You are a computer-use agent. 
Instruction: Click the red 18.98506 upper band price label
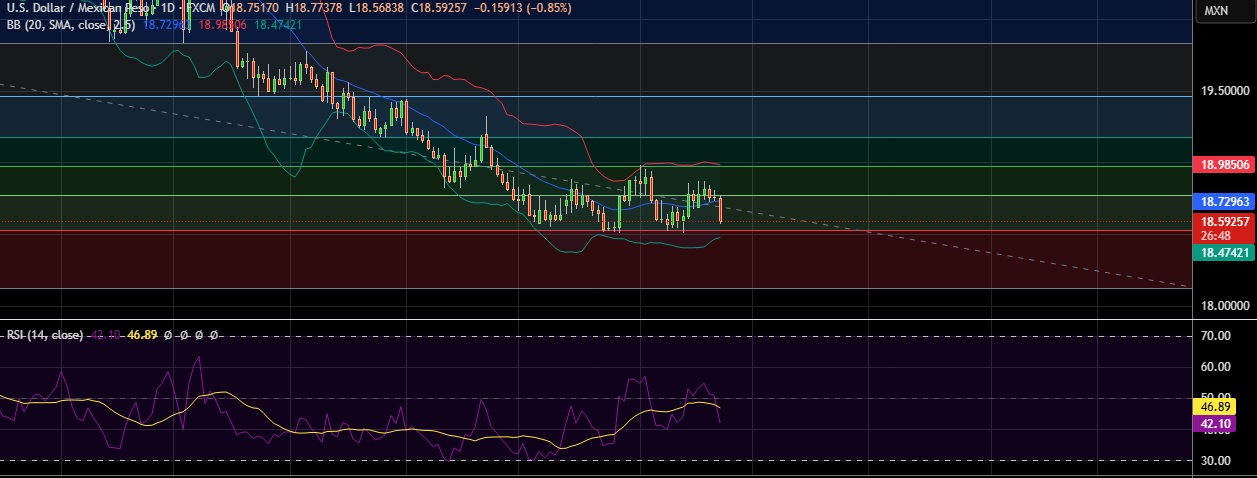click(1224, 164)
